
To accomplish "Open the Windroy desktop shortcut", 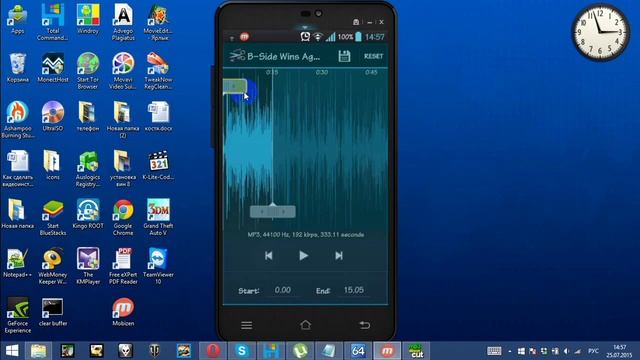I will tap(88, 19).
